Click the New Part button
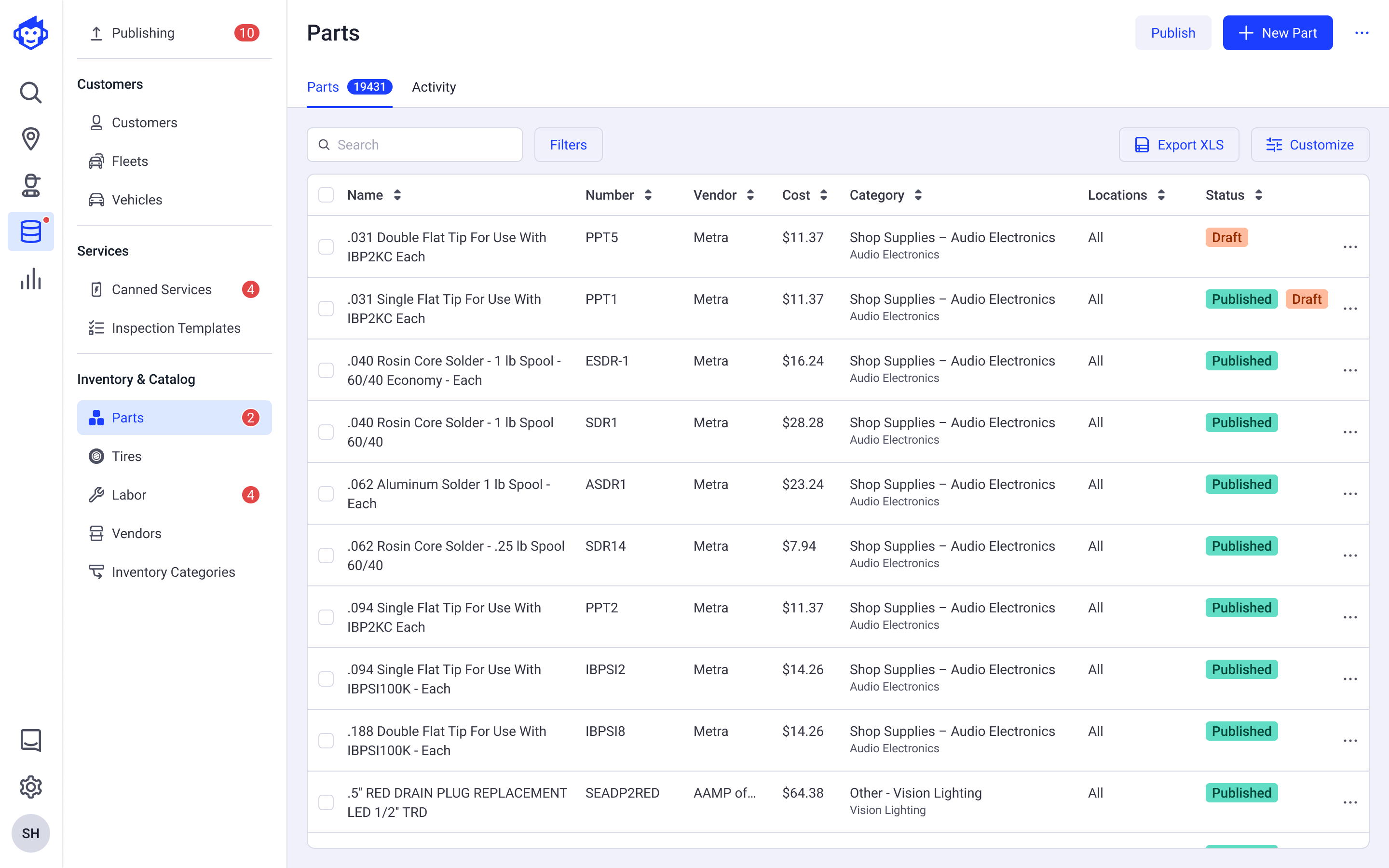Screen dimensions: 1389x868 (1278, 33)
